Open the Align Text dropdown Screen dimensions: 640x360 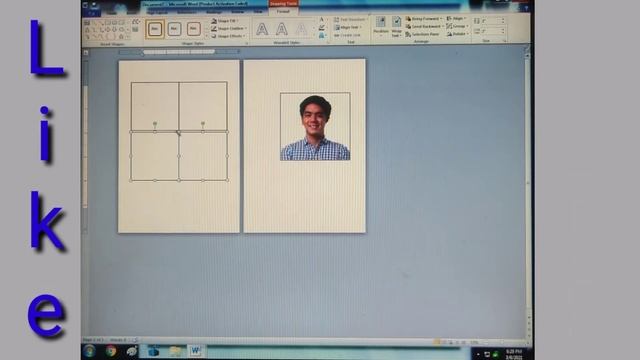[348, 27]
